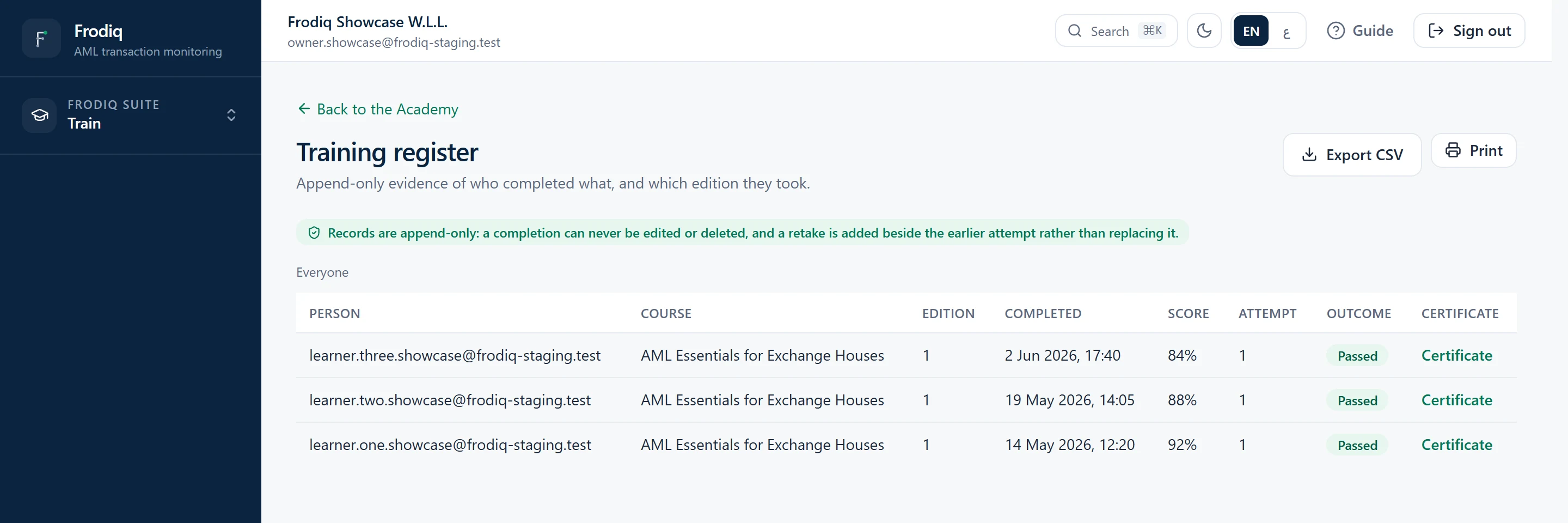Image resolution: width=1568 pixels, height=523 pixels.
Task: Open Certificate for learner.two.showcase
Action: (1456, 400)
